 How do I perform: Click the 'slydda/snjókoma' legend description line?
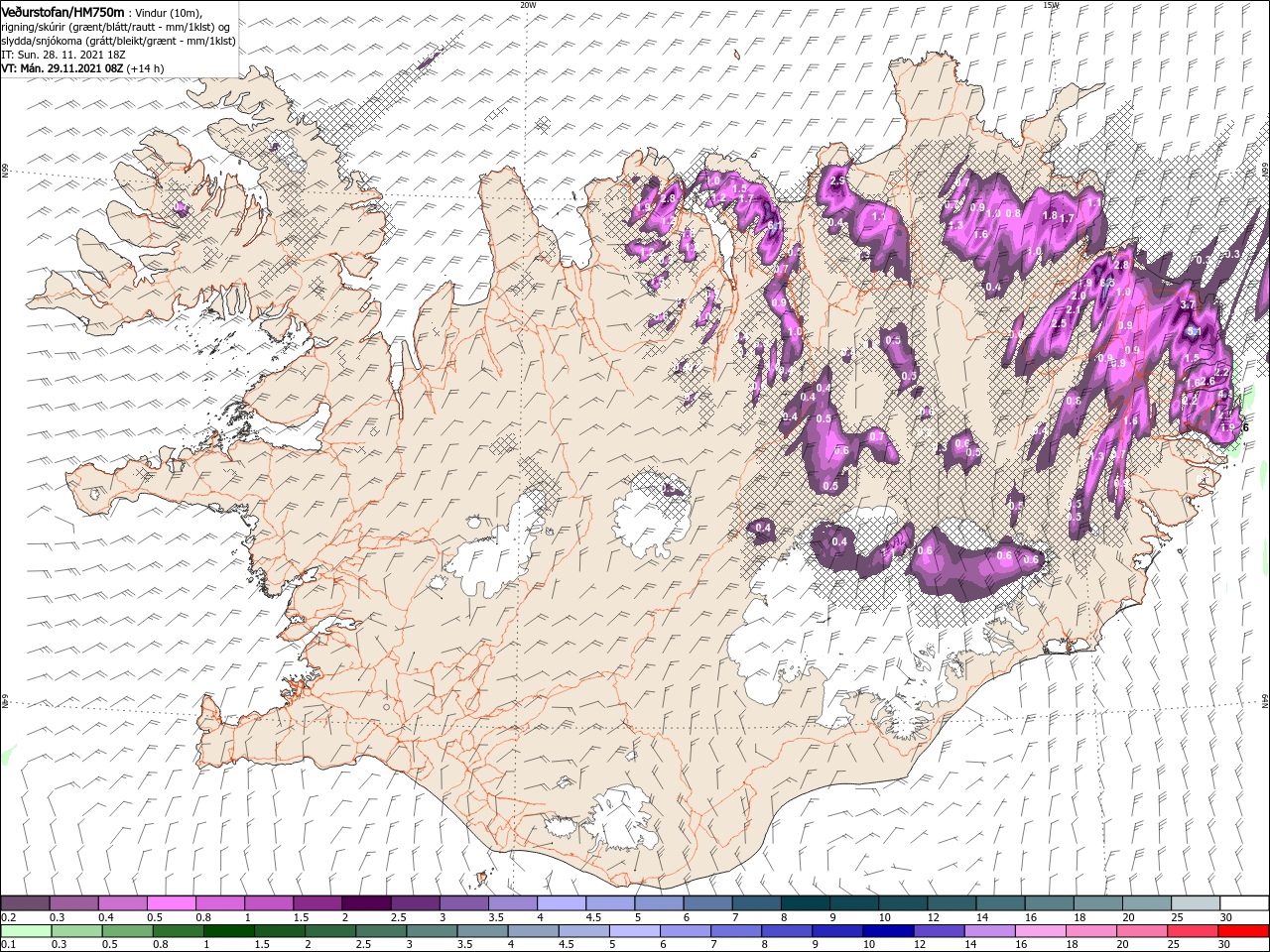(x=118, y=41)
